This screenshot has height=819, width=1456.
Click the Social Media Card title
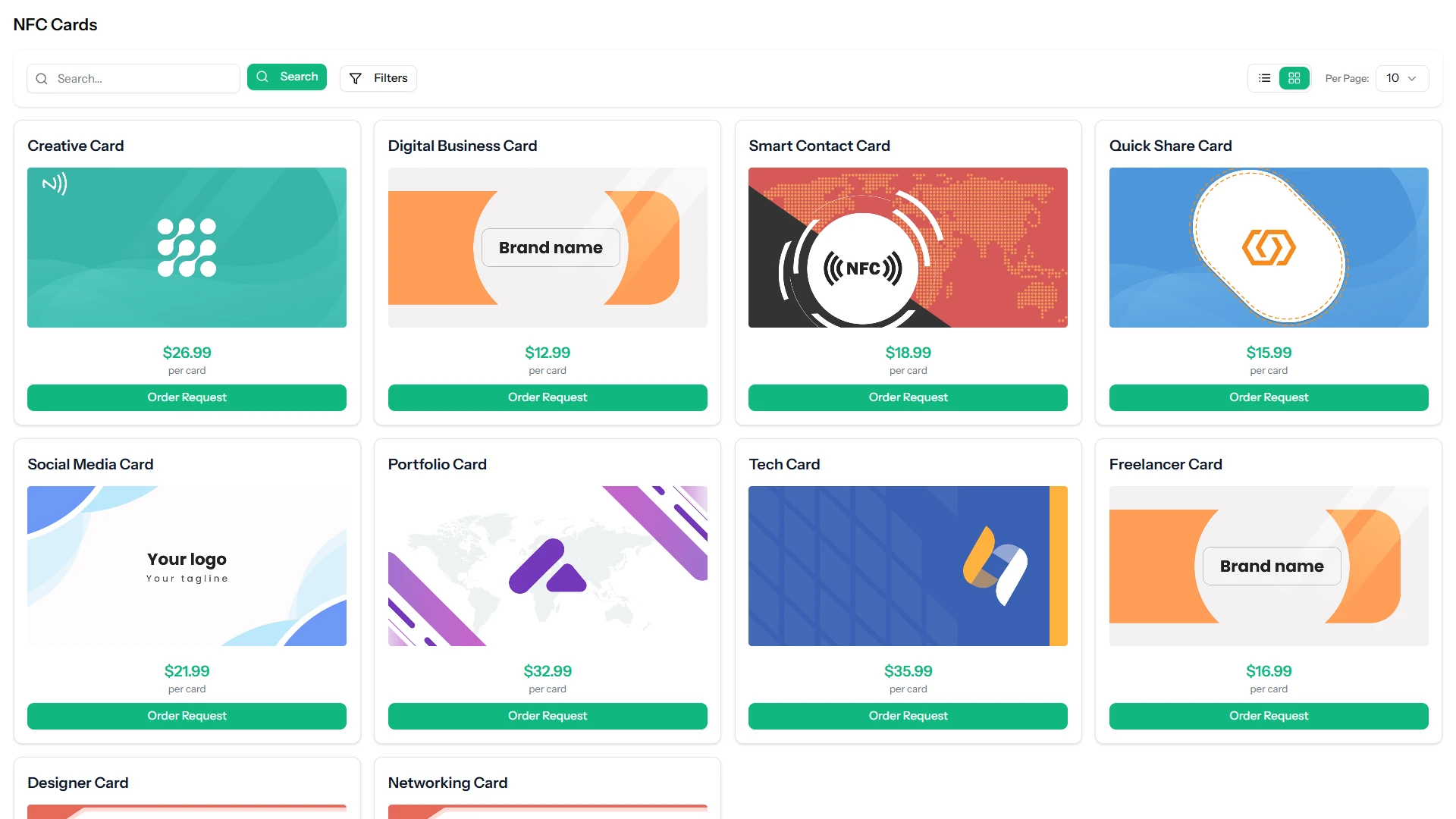coord(90,464)
